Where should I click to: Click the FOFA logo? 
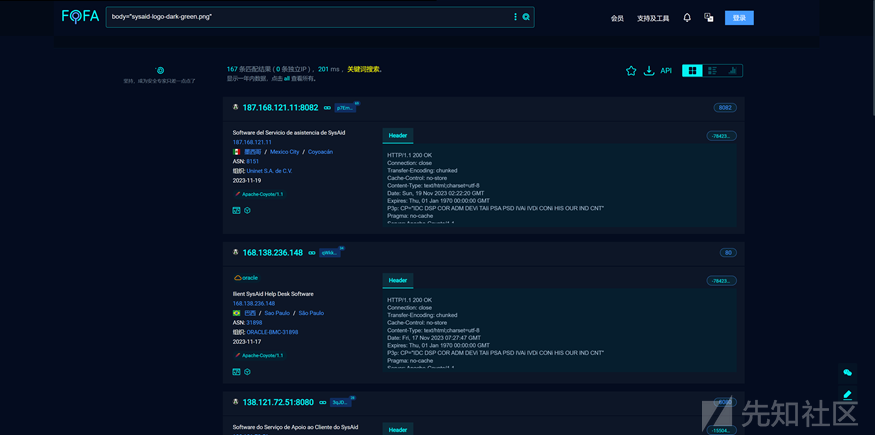tap(79, 17)
